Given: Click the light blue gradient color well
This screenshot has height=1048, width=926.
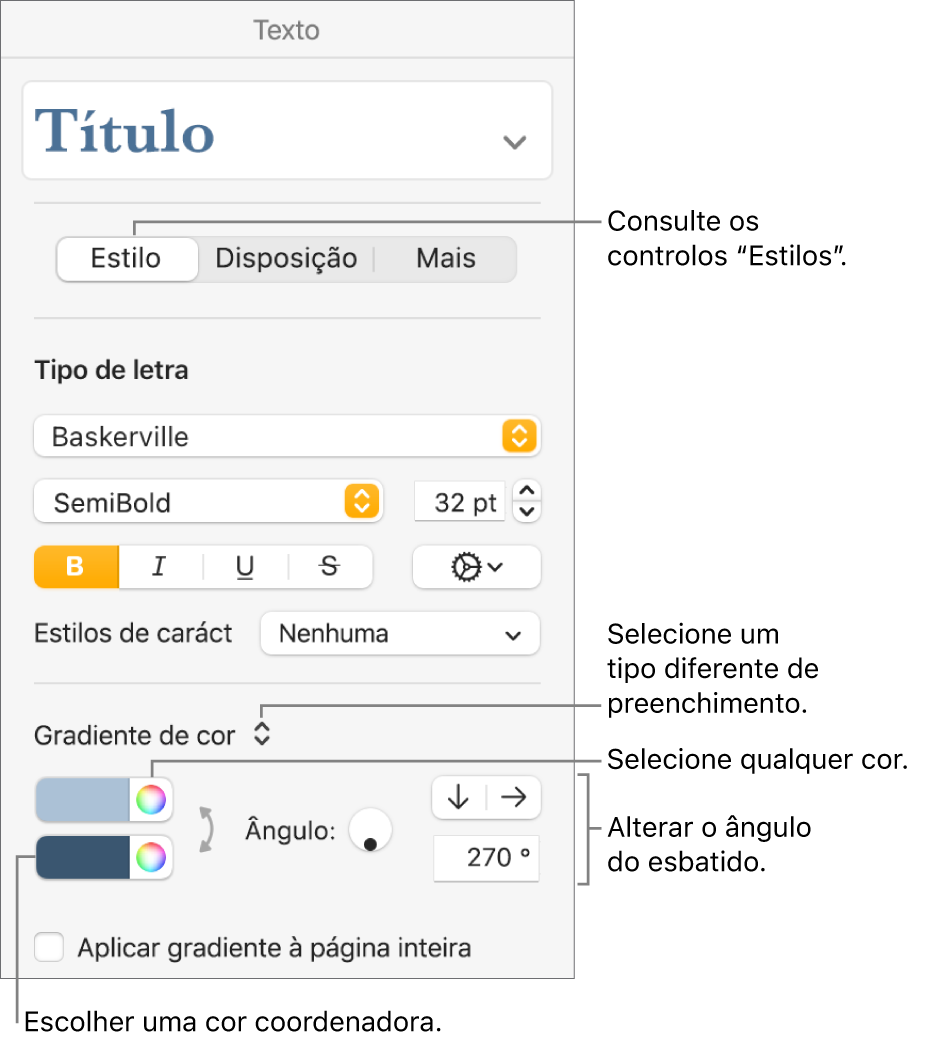Looking at the screenshot, I should [82, 799].
